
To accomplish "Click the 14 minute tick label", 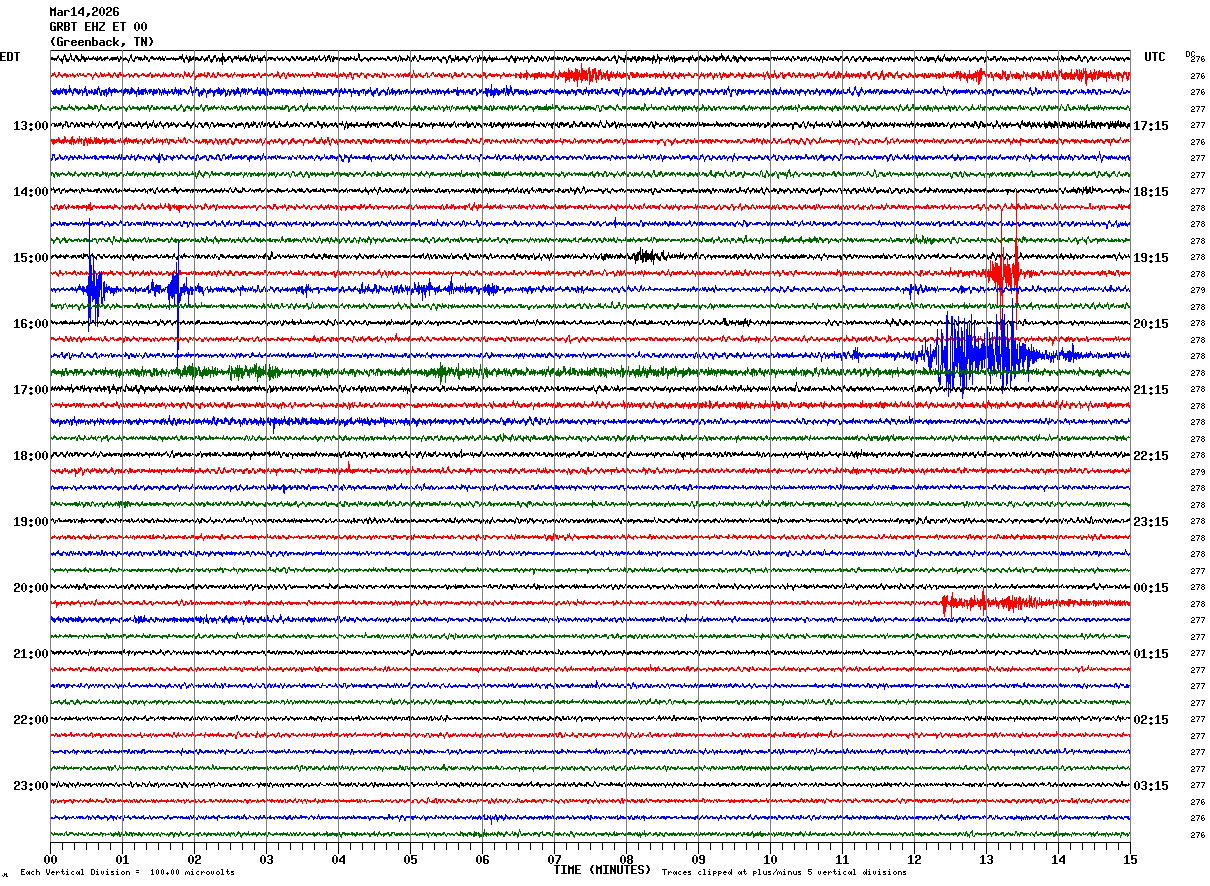I will click(1058, 859).
